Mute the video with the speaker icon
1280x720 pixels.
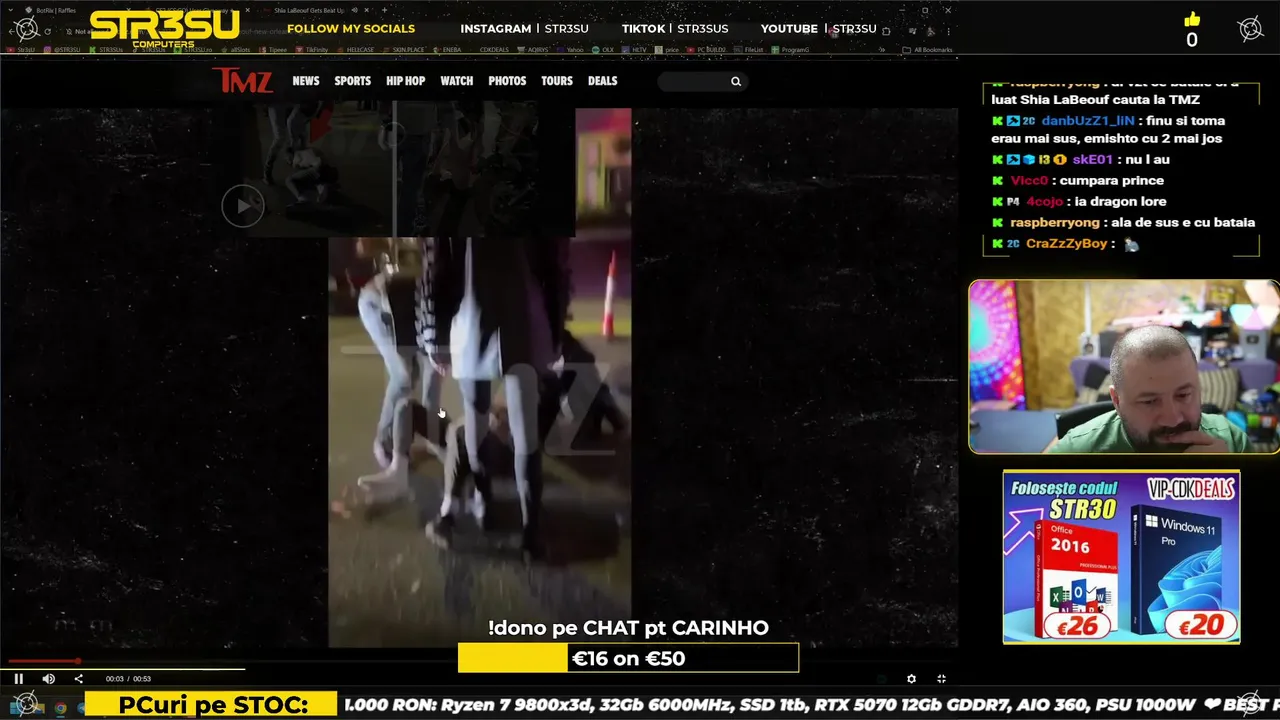pyautogui.click(x=48, y=679)
